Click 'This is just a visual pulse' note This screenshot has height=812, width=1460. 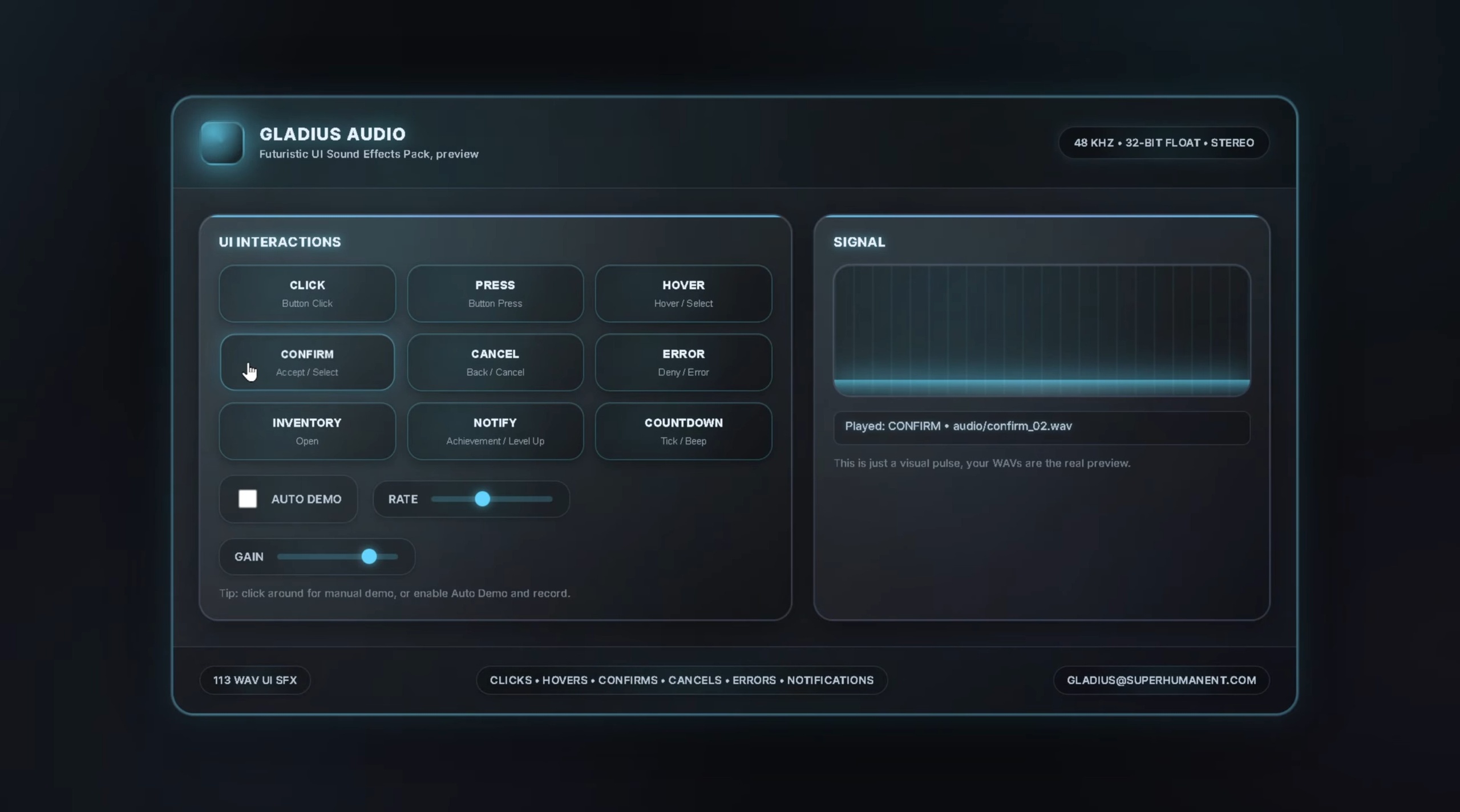[981, 463]
